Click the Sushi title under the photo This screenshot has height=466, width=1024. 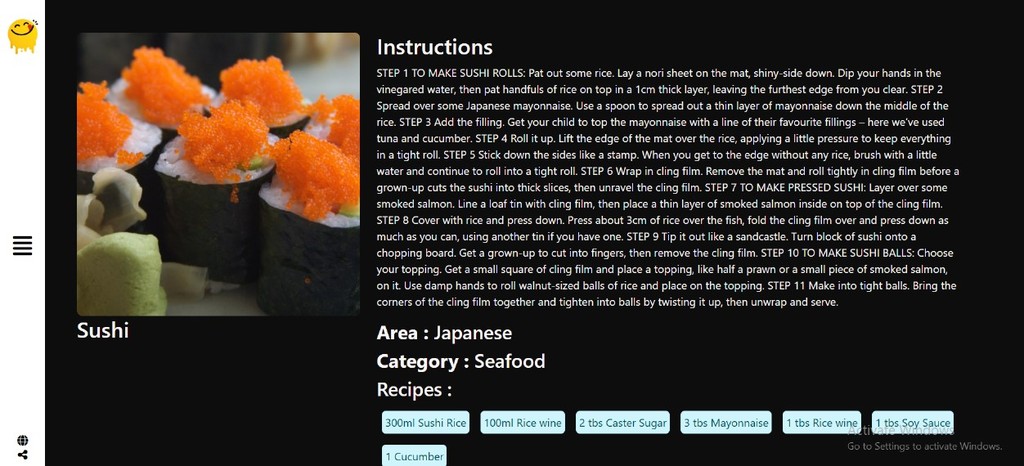(103, 330)
